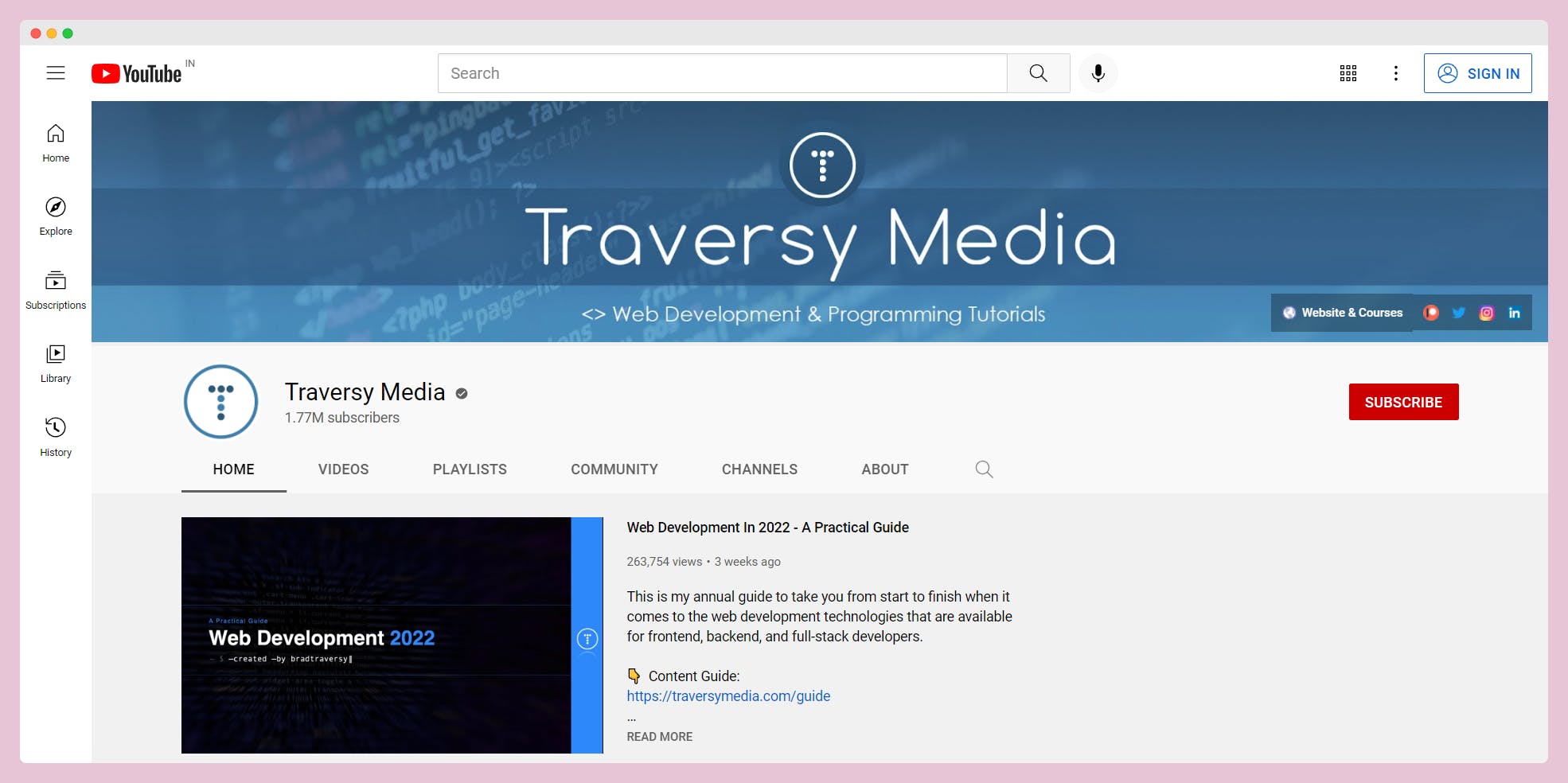Open Subscriptions in the sidebar
This screenshot has width=1568, height=783.
point(56,290)
